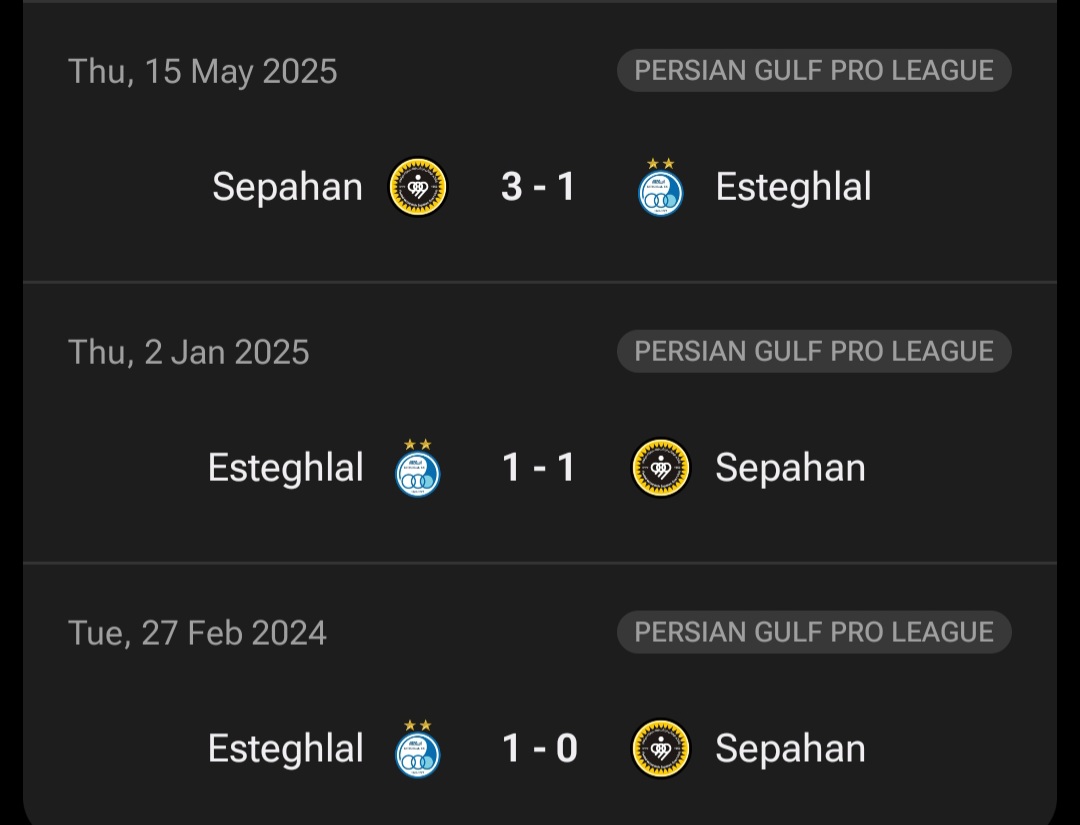Image resolution: width=1080 pixels, height=825 pixels.
Task: Click Sepahan team name in 15 May 2025 match
Action: point(287,187)
